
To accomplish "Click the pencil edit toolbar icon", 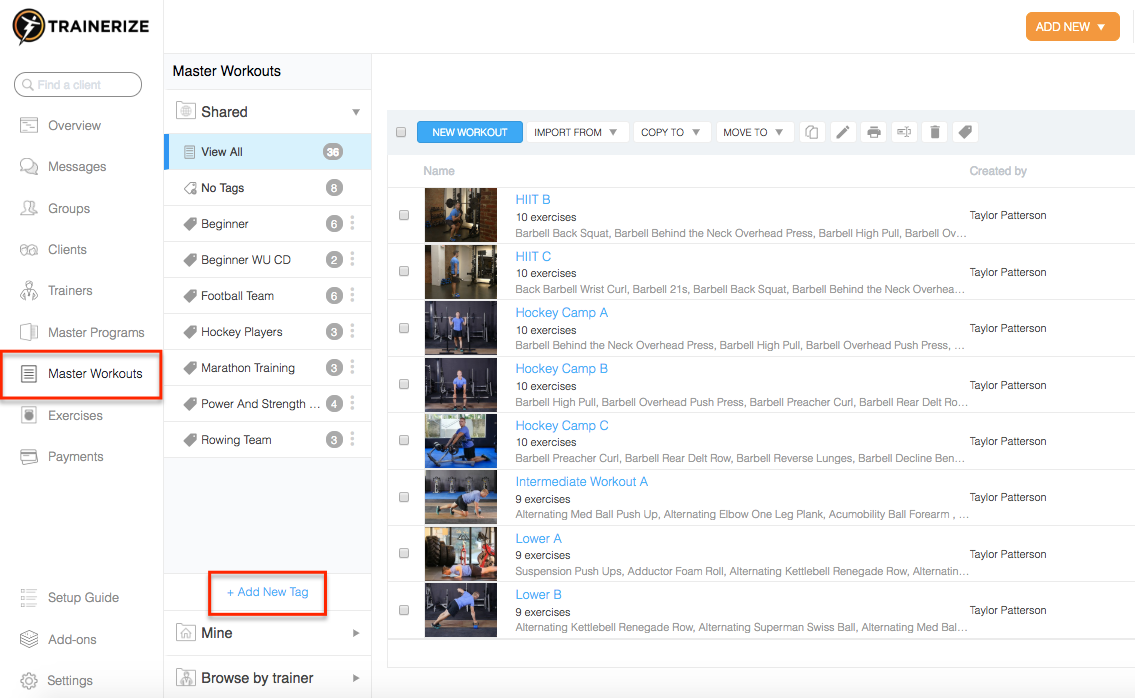I will click(x=843, y=132).
